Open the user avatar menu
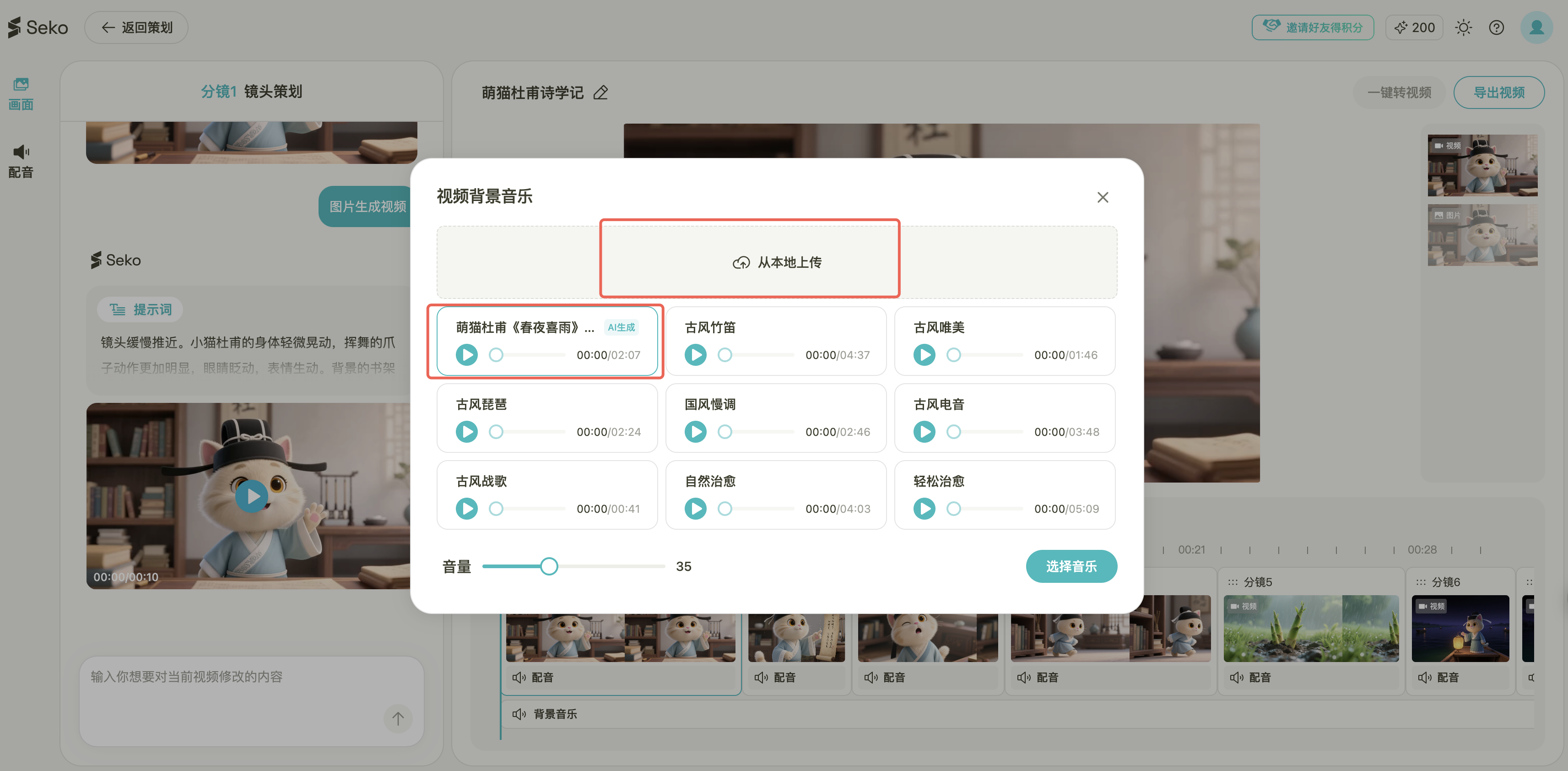 point(1536,27)
